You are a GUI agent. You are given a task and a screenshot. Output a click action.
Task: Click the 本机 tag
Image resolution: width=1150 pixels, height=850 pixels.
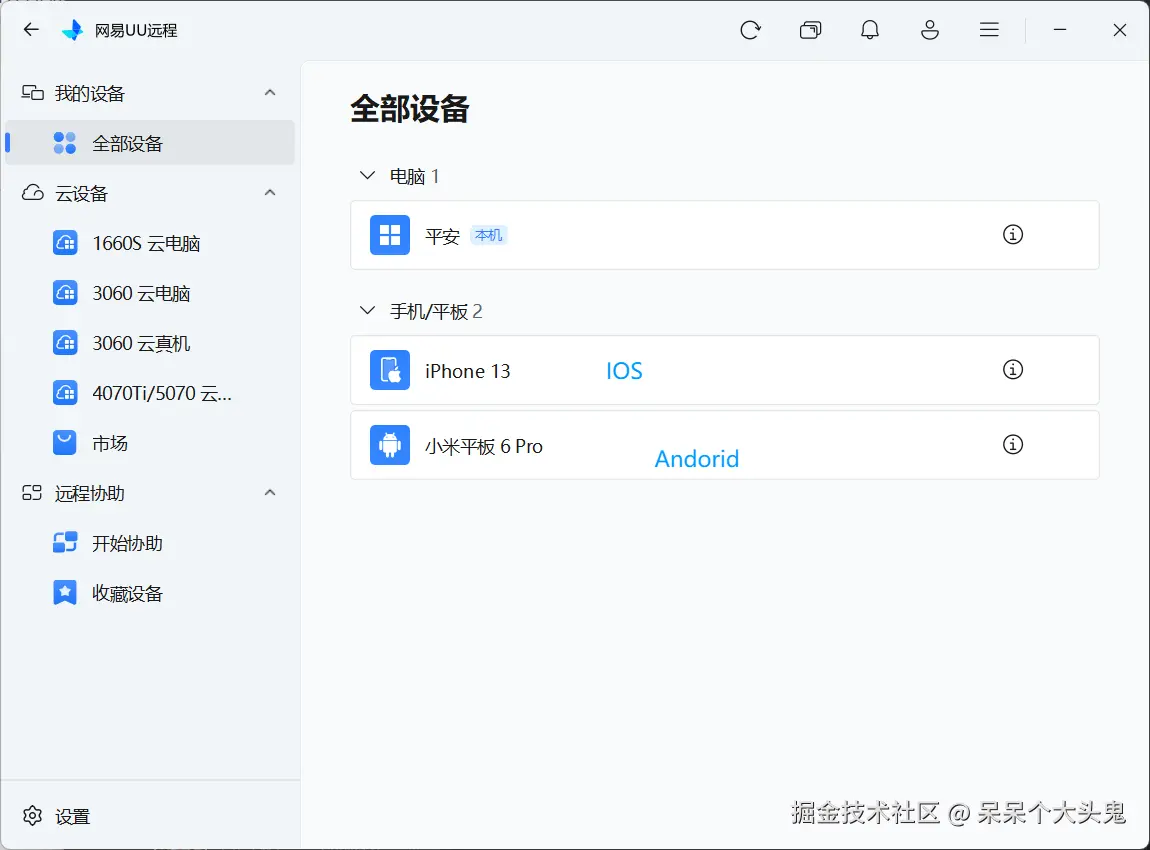tap(488, 235)
